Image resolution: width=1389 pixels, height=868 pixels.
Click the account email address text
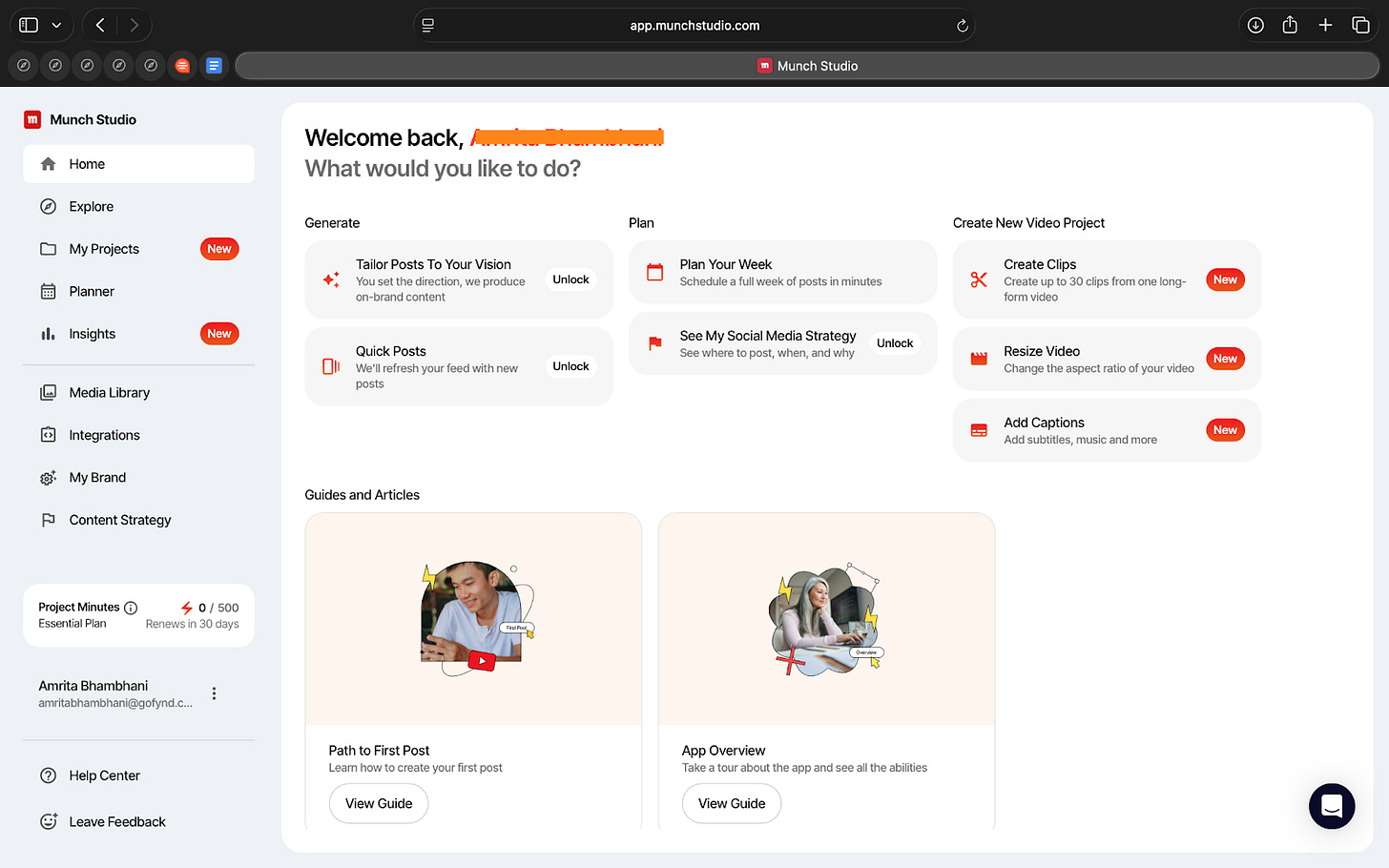pos(115,703)
